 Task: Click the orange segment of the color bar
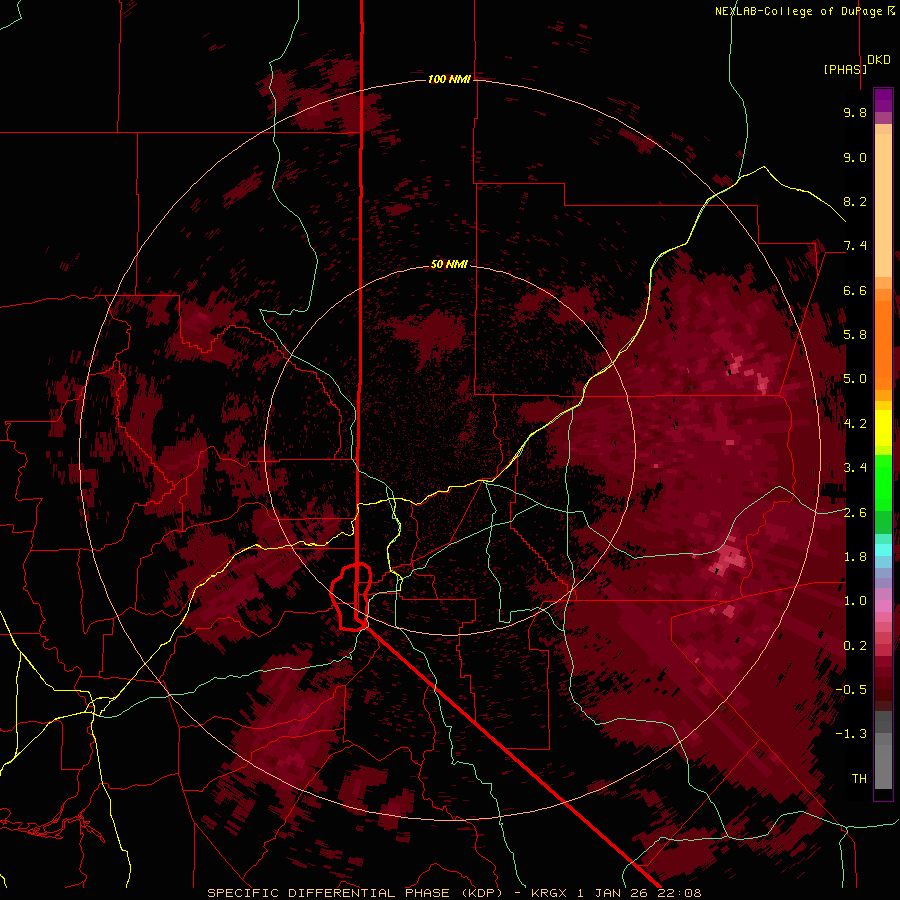883,344
